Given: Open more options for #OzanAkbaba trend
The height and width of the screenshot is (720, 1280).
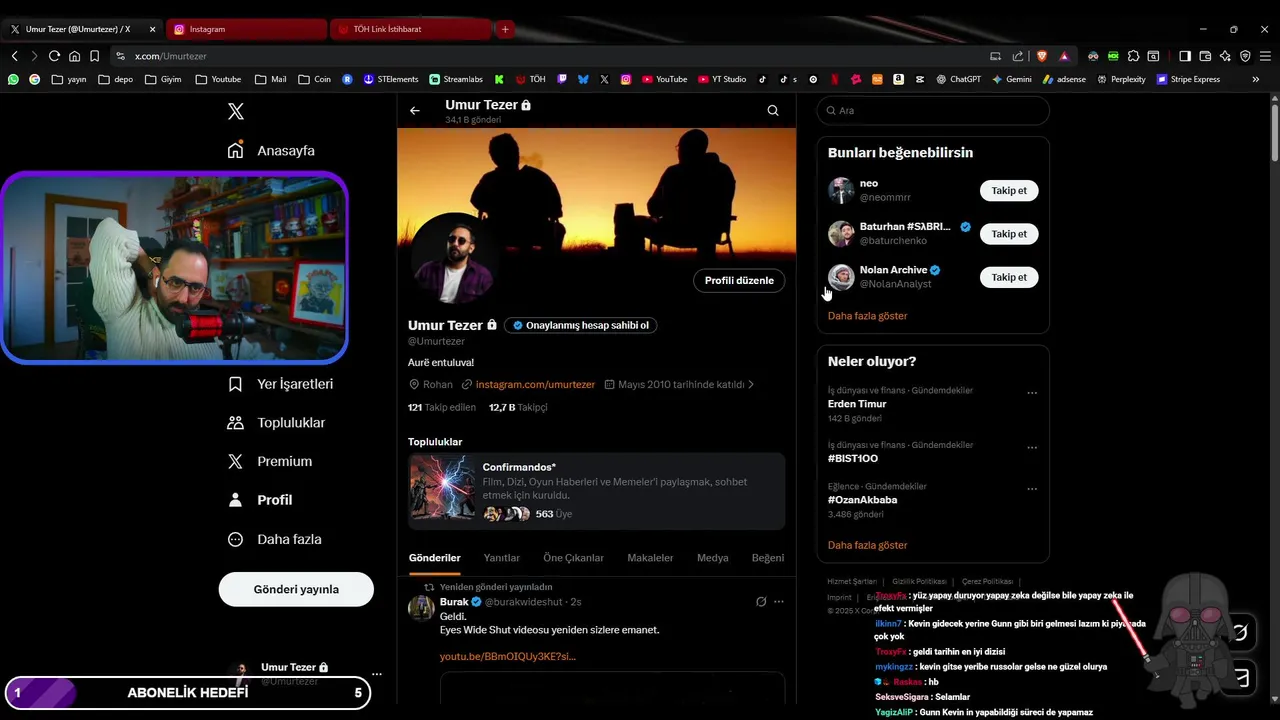Looking at the screenshot, I should pyautogui.click(x=1032, y=489).
